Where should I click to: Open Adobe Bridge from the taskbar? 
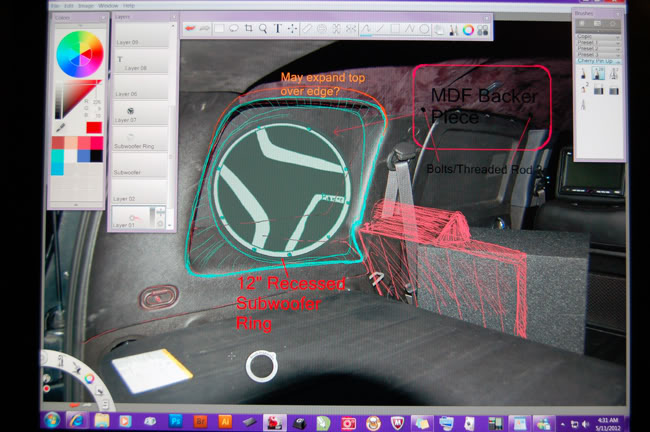pyautogui.click(x=200, y=422)
